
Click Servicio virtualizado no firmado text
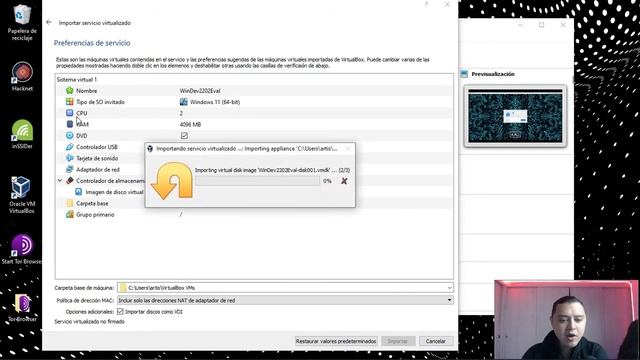click(x=89, y=322)
